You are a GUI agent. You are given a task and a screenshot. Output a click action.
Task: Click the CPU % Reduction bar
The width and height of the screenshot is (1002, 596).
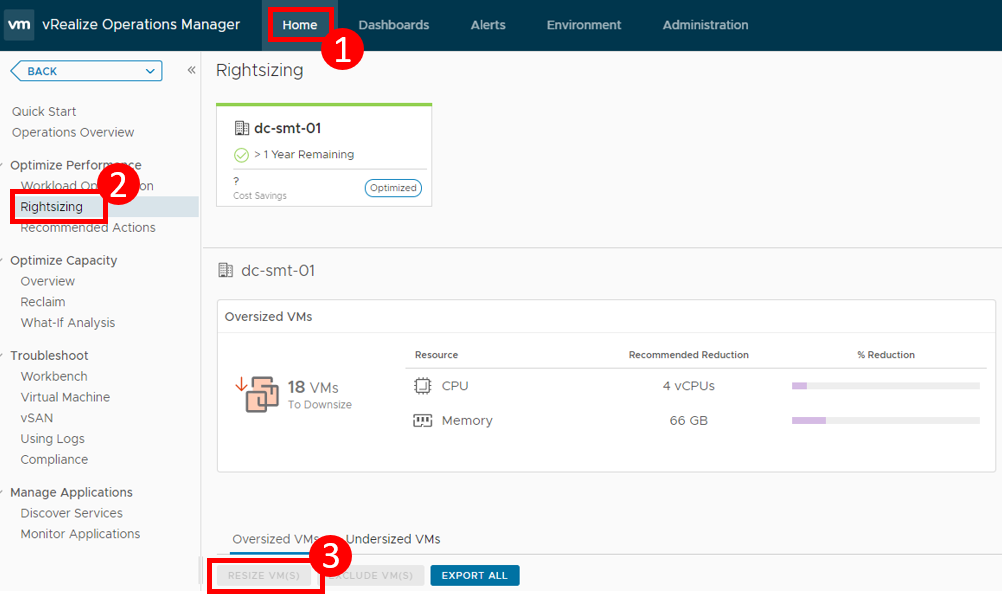(x=886, y=386)
